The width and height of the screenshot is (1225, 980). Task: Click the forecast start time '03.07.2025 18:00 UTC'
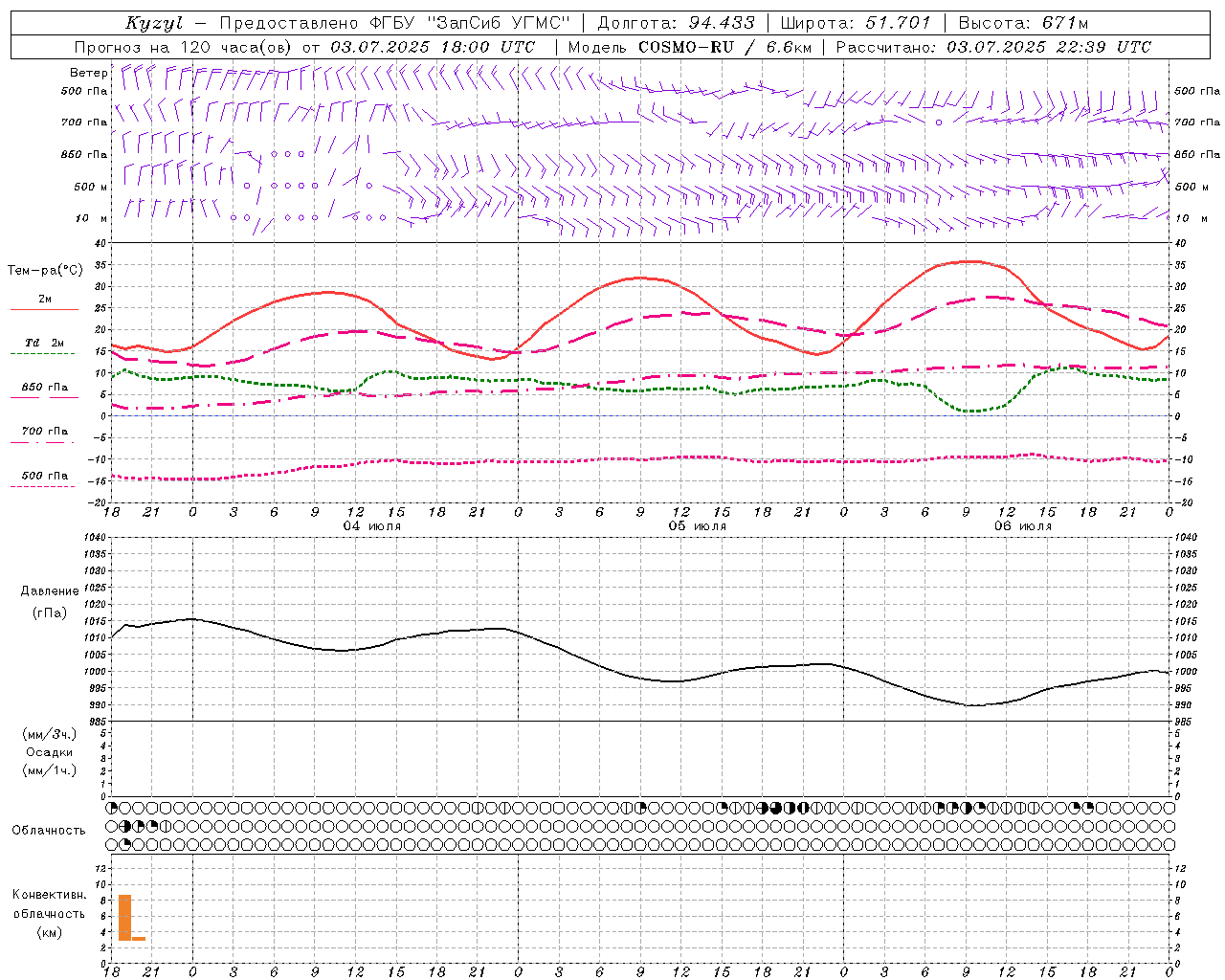point(432,47)
